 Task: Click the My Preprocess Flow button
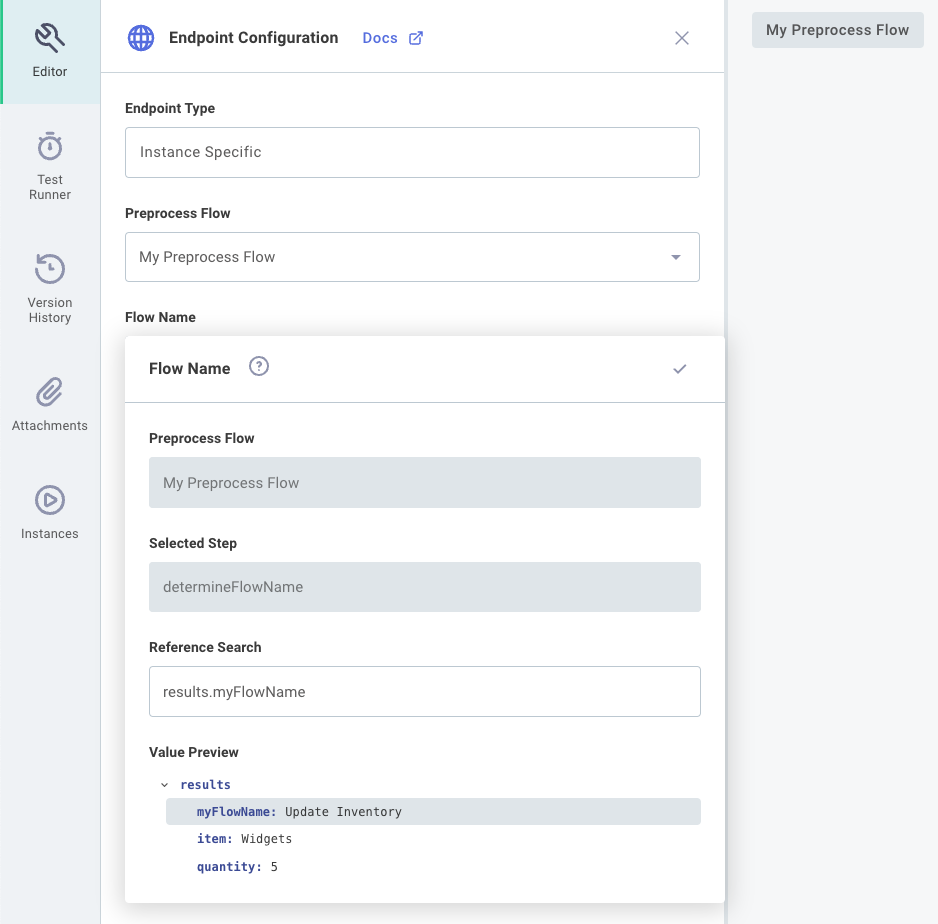click(x=837, y=30)
